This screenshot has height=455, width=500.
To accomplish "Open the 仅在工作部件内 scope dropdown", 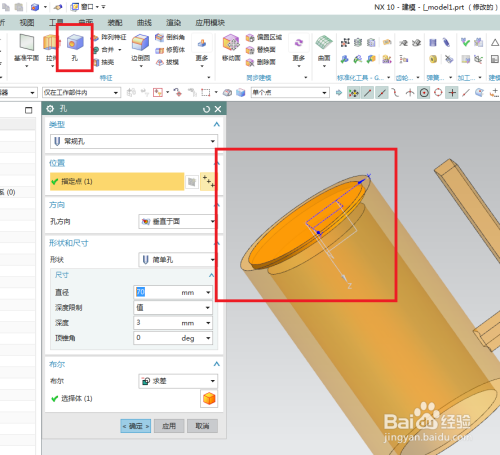I will (81, 92).
